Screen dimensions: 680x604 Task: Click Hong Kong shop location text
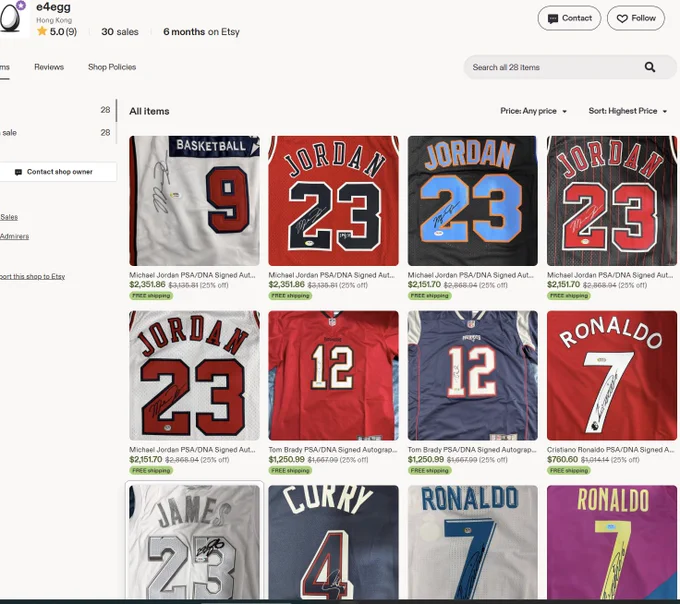[x=54, y=20]
